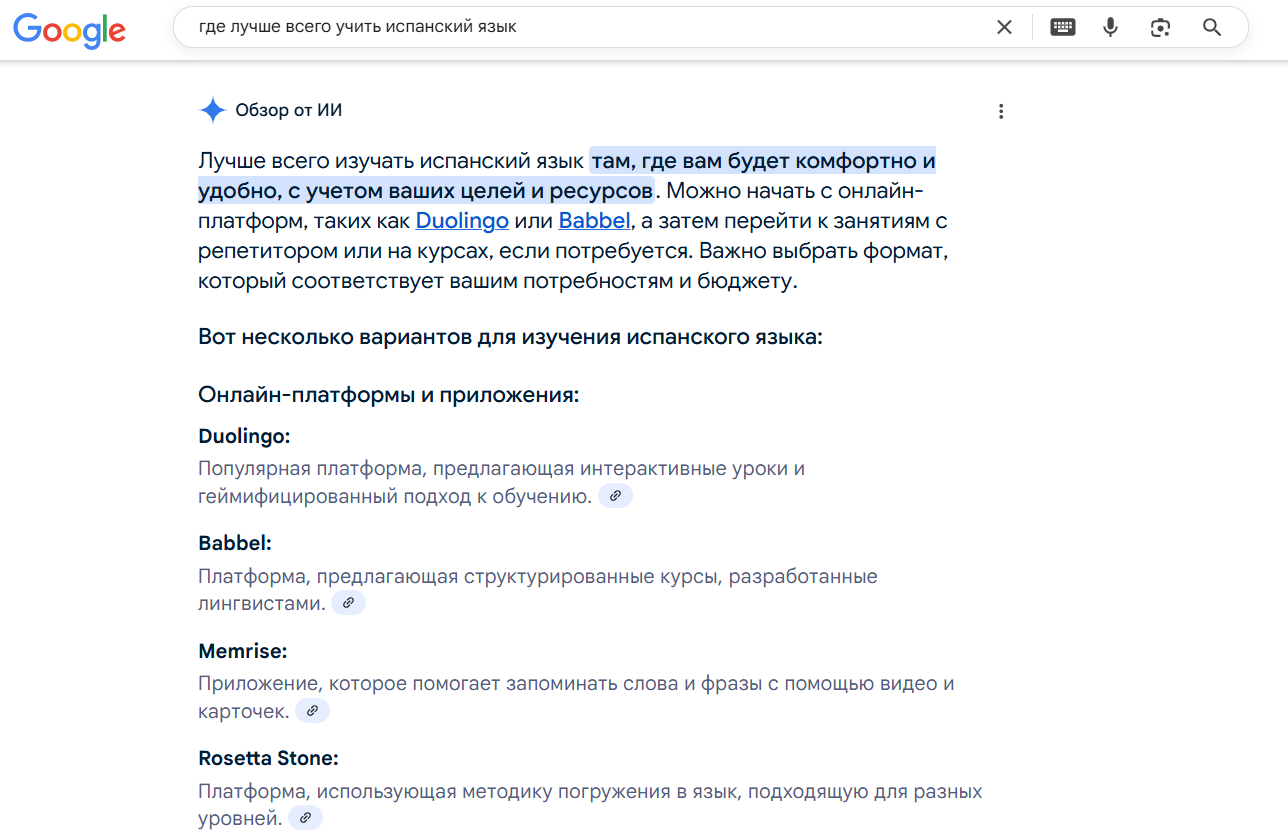Open search by image lens icon
1288x838 pixels.
click(x=1160, y=28)
